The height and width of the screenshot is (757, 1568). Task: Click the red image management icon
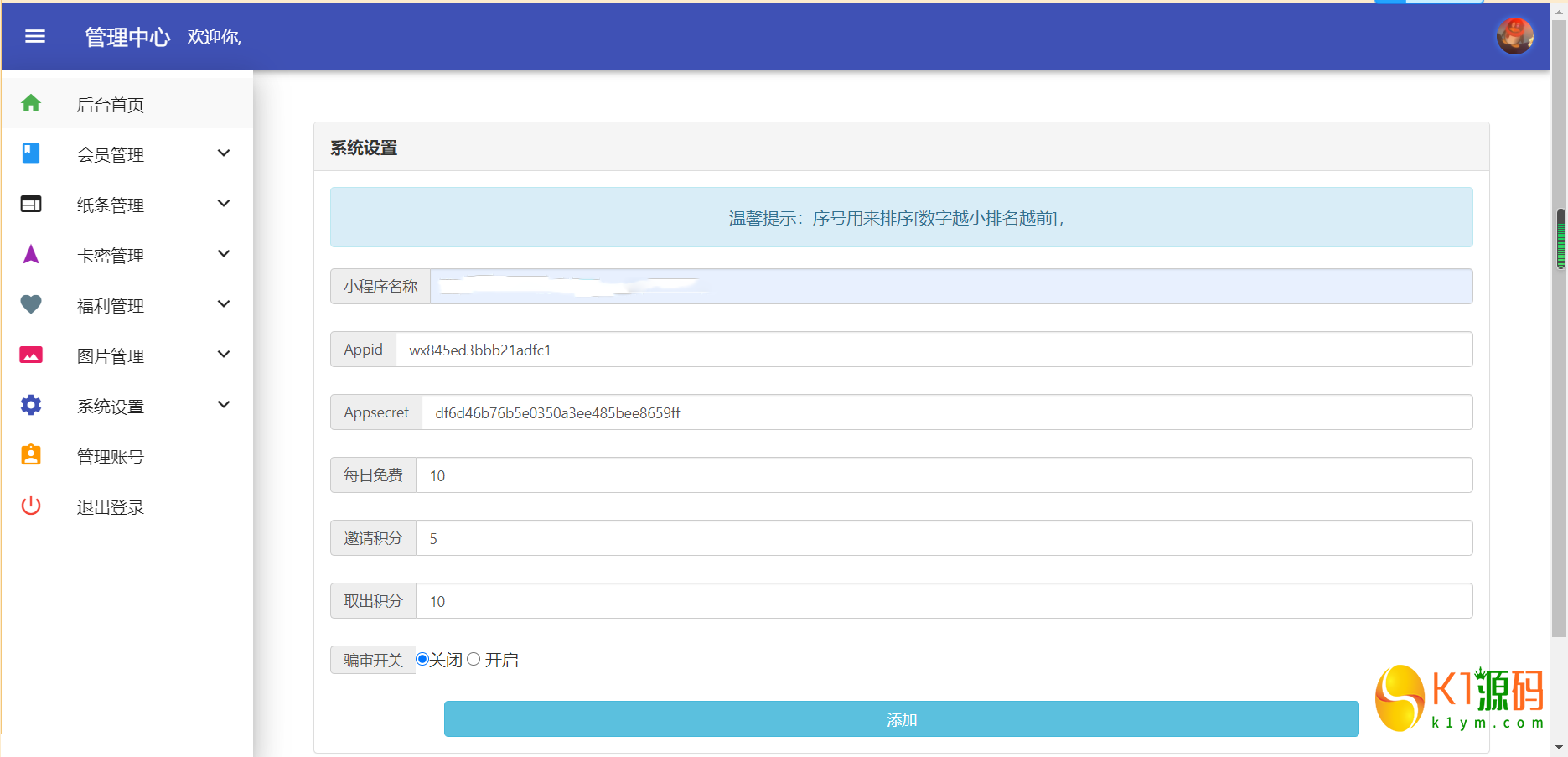(31, 355)
